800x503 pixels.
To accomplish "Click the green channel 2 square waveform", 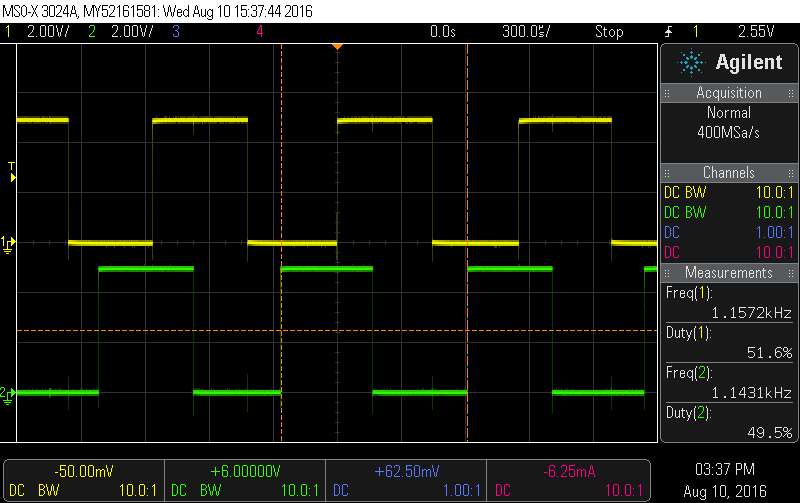I will [x=145, y=269].
